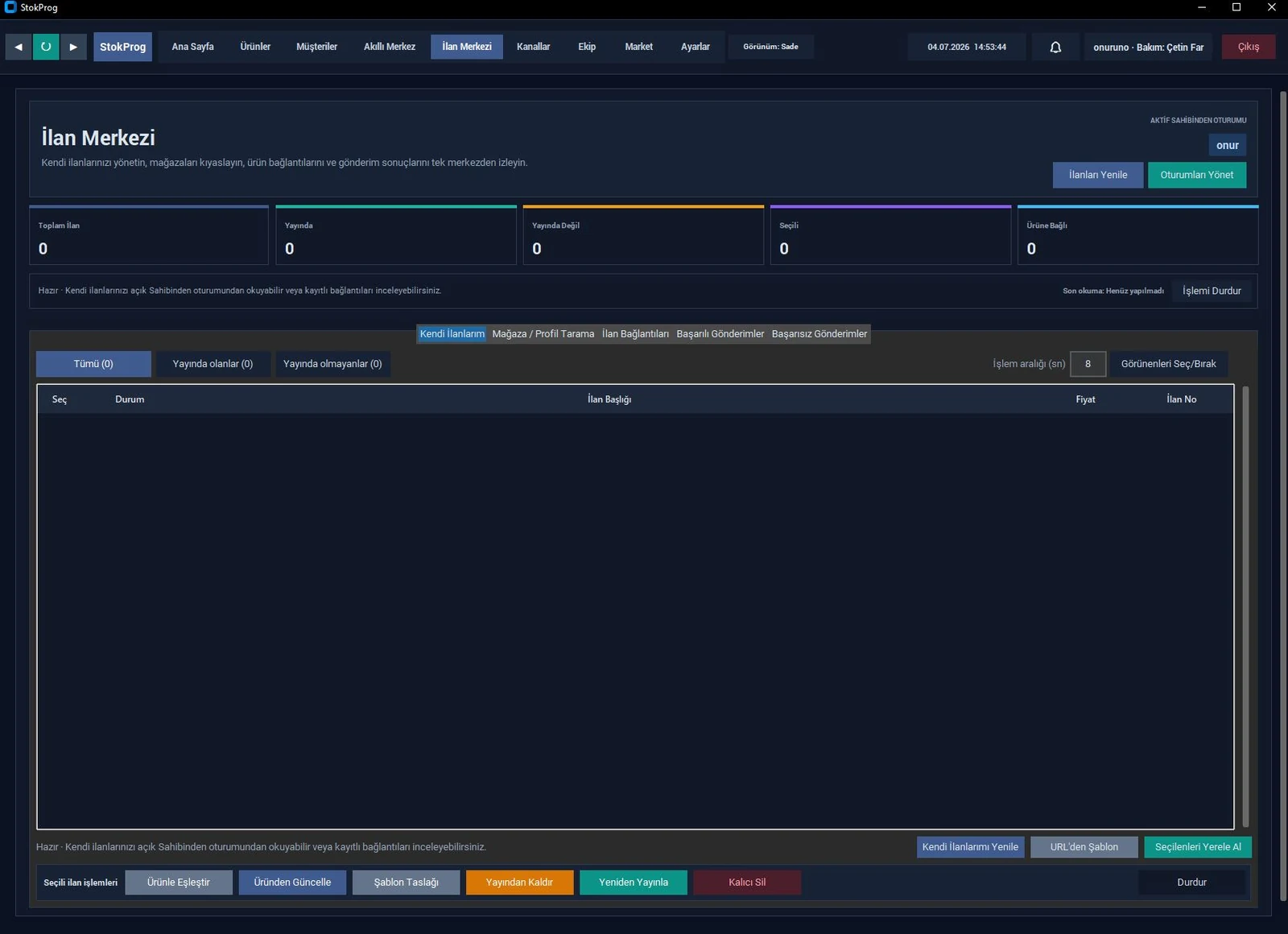The height and width of the screenshot is (934, 1288).
Task: Click the back arrow navigation icon
Action: coord(19,47)
